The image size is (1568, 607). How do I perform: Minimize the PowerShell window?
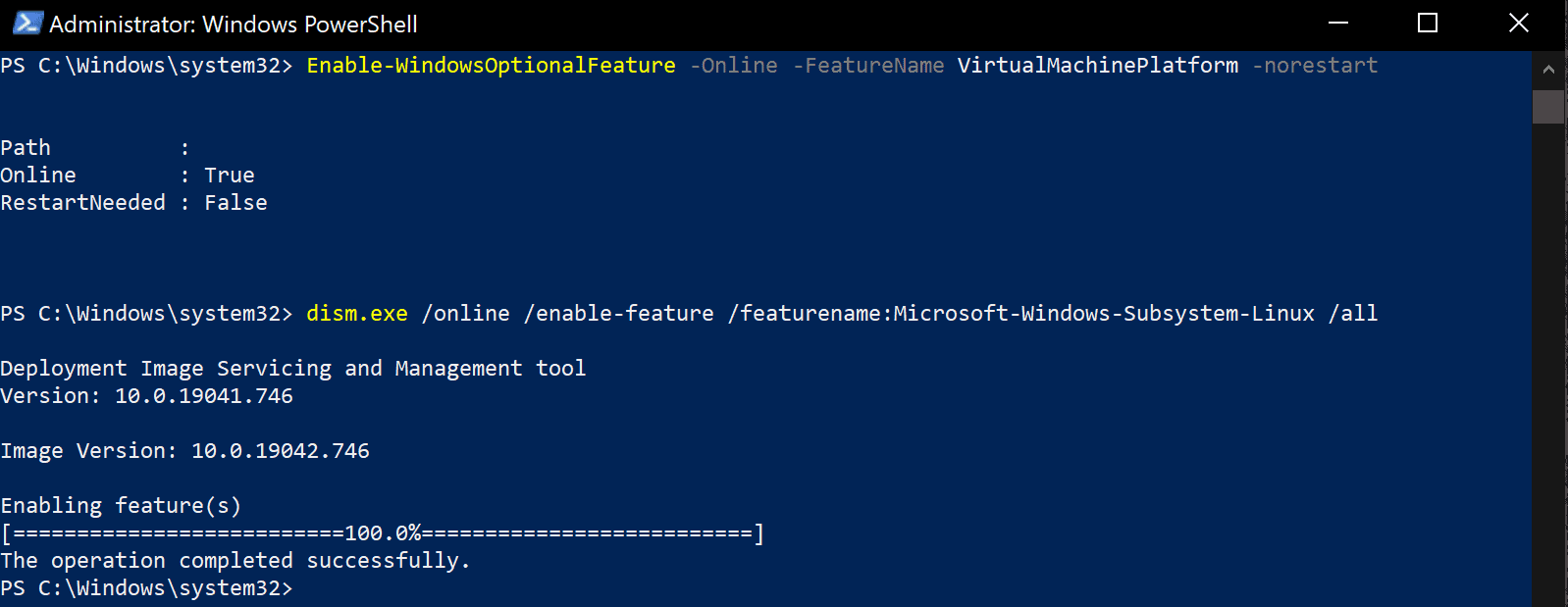[1337, 23]
